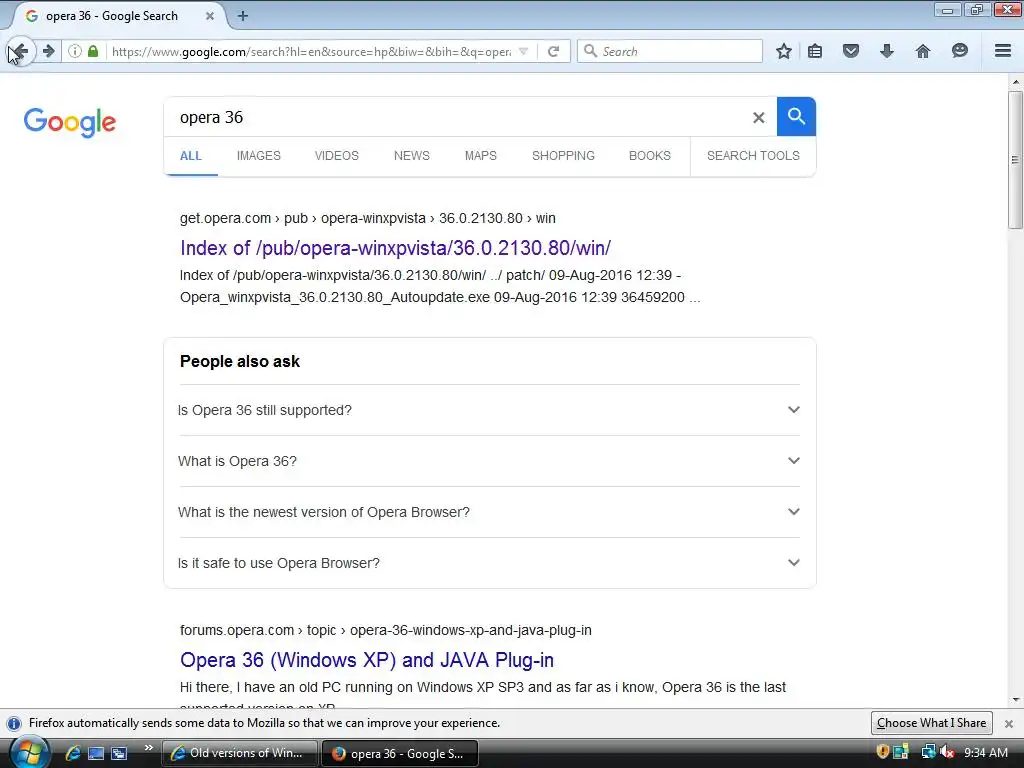
Task: Go to Firefox home page icon
Action: [923, 51]
